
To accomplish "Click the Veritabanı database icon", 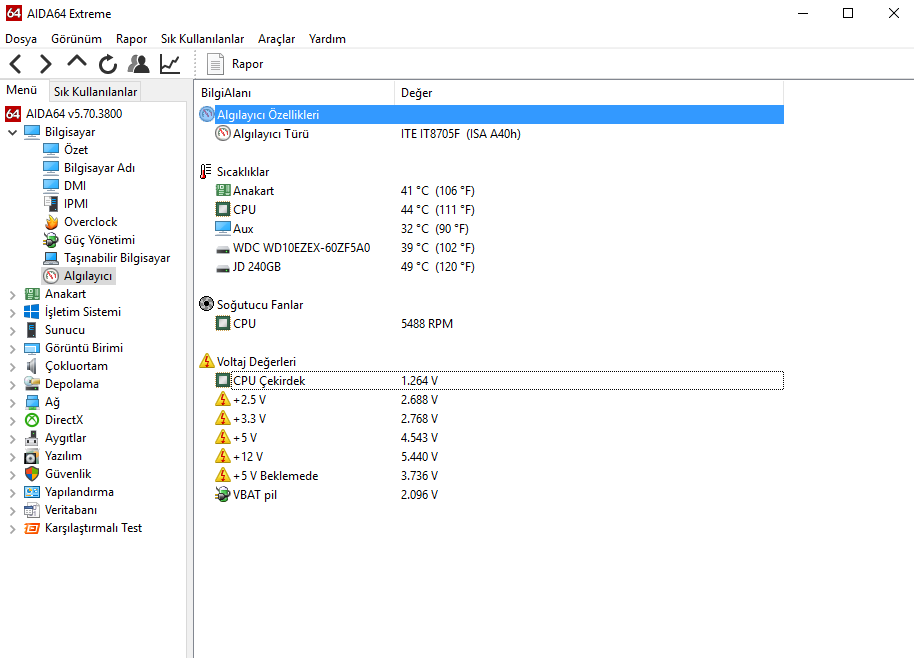I will [31, 511].
